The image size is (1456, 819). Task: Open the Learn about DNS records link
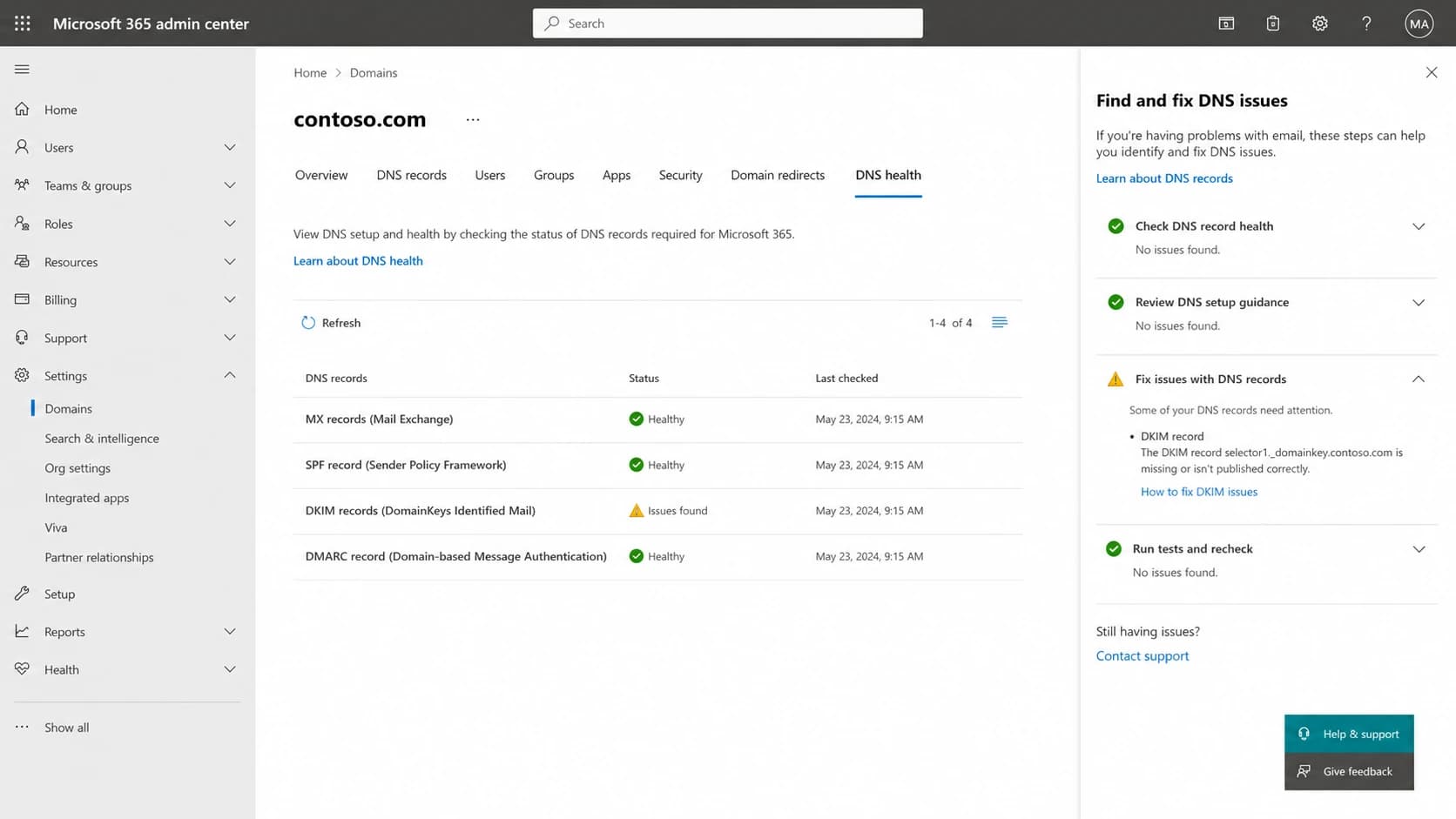tap(1164, 178)
